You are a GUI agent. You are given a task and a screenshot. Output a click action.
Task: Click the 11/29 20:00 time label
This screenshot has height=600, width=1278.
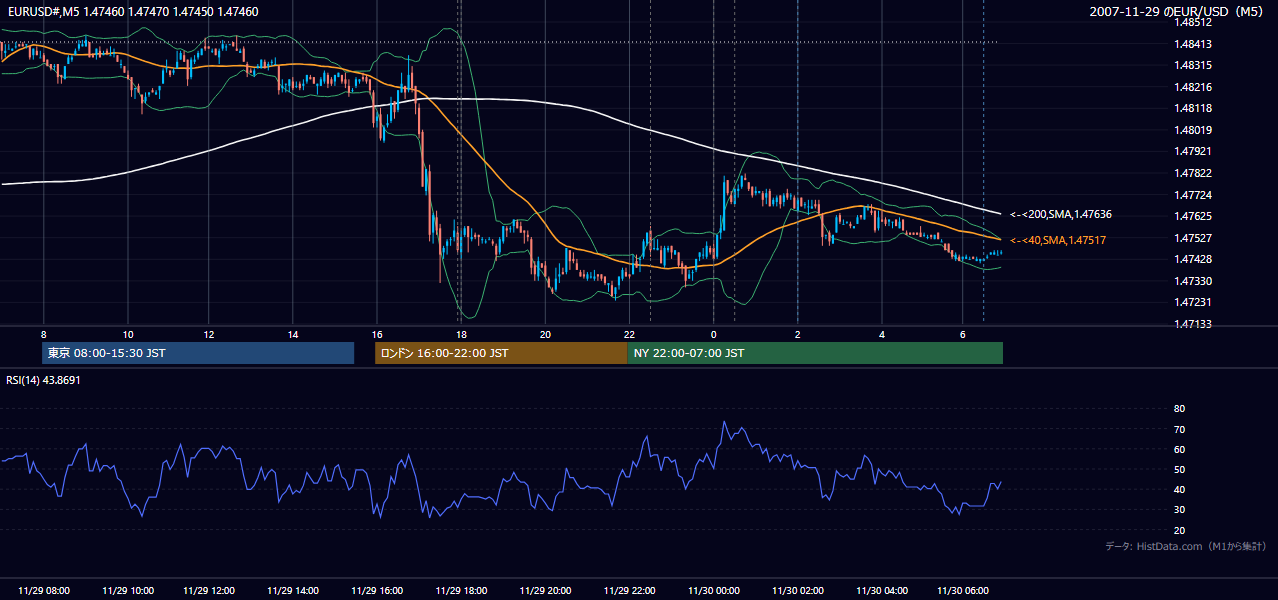coord(545,590)
